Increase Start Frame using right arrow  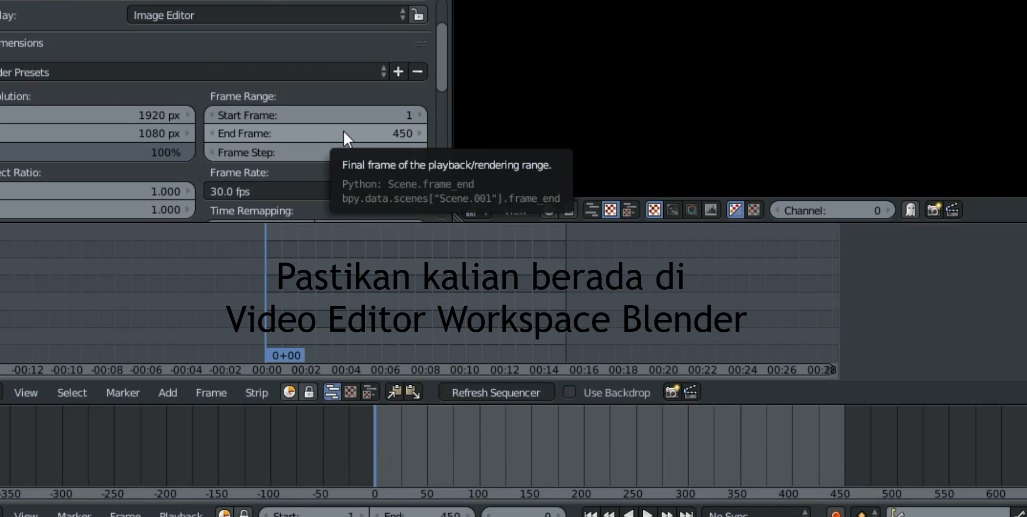[420, 115]
